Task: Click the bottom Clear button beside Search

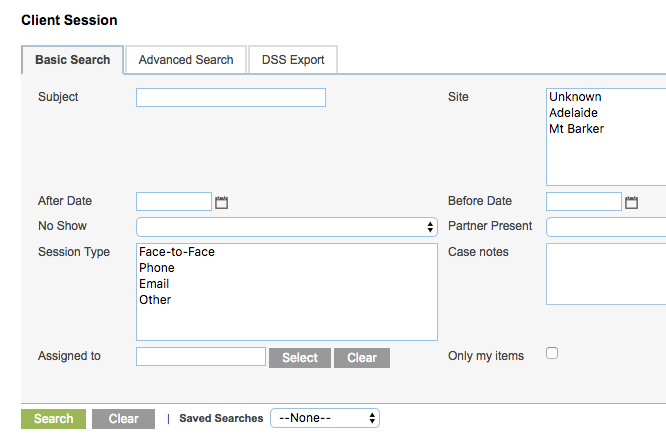Action: tap(124, 419)
